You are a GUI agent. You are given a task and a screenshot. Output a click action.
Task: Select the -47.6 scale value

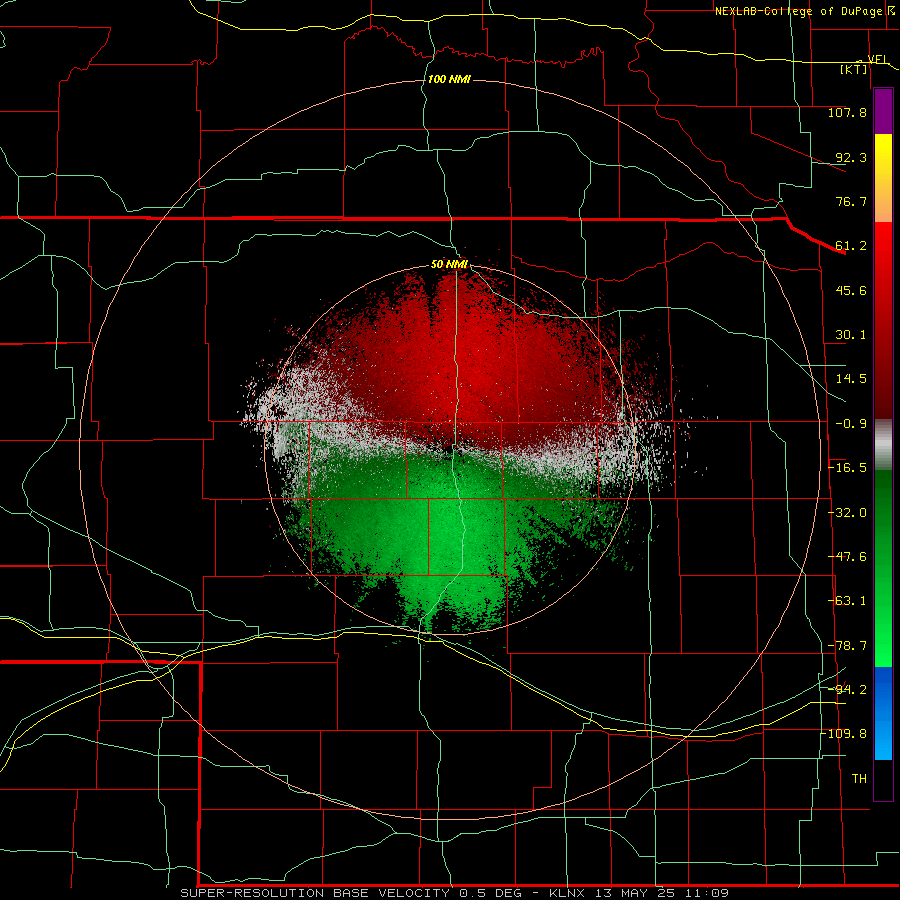click(847, 557)
